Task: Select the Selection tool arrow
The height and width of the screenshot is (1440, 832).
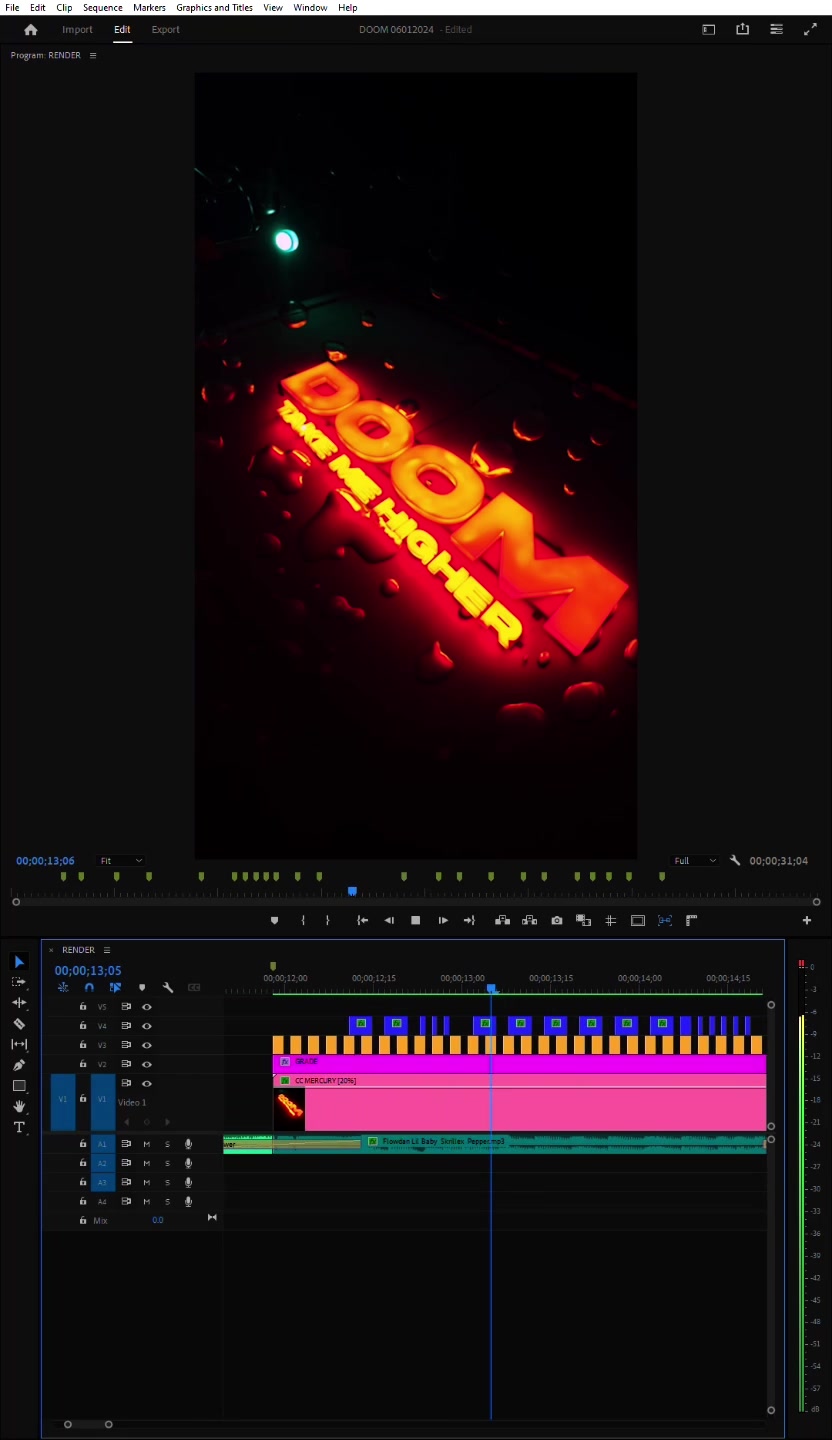Action: [x=18, y=962]
